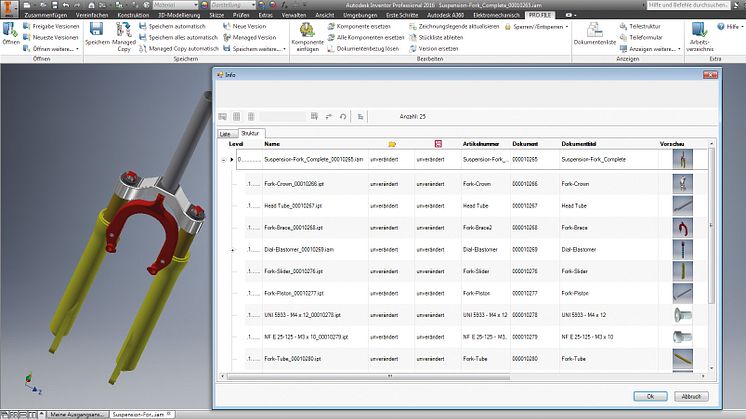Choose Speichern alles automatisch
Viewport: 746px width, 419px height.
178,37
